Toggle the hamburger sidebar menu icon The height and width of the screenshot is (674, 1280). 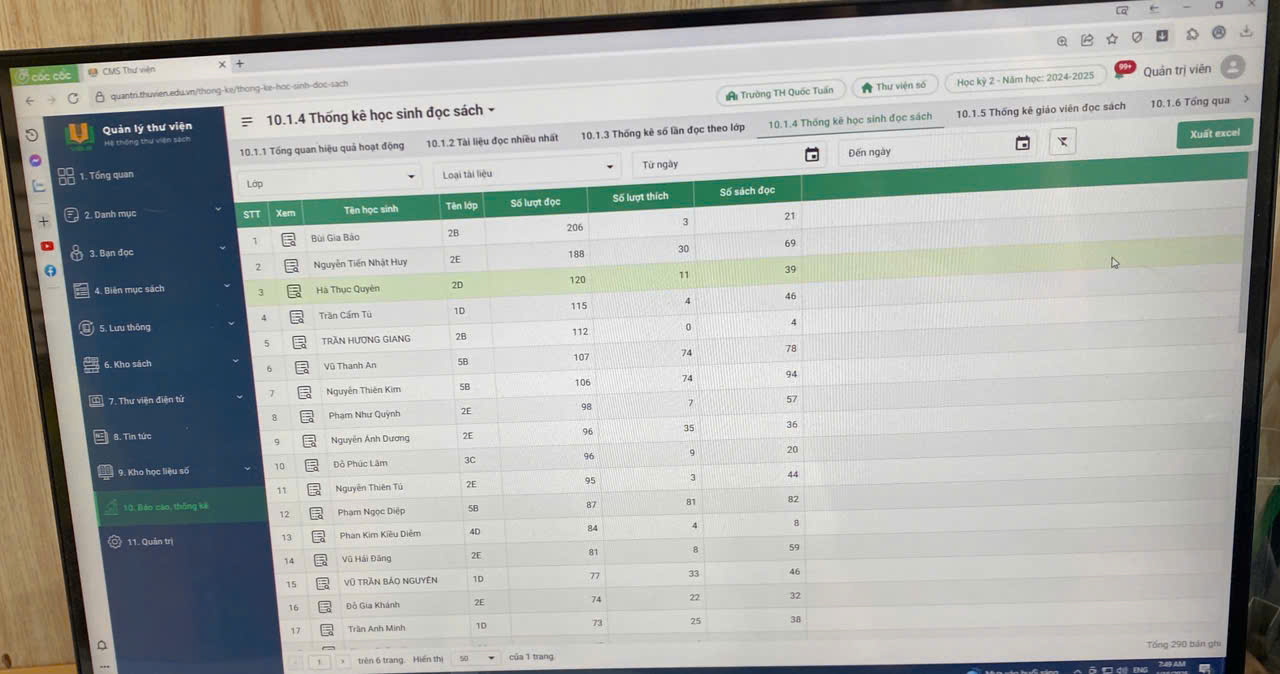pos(247,122)
